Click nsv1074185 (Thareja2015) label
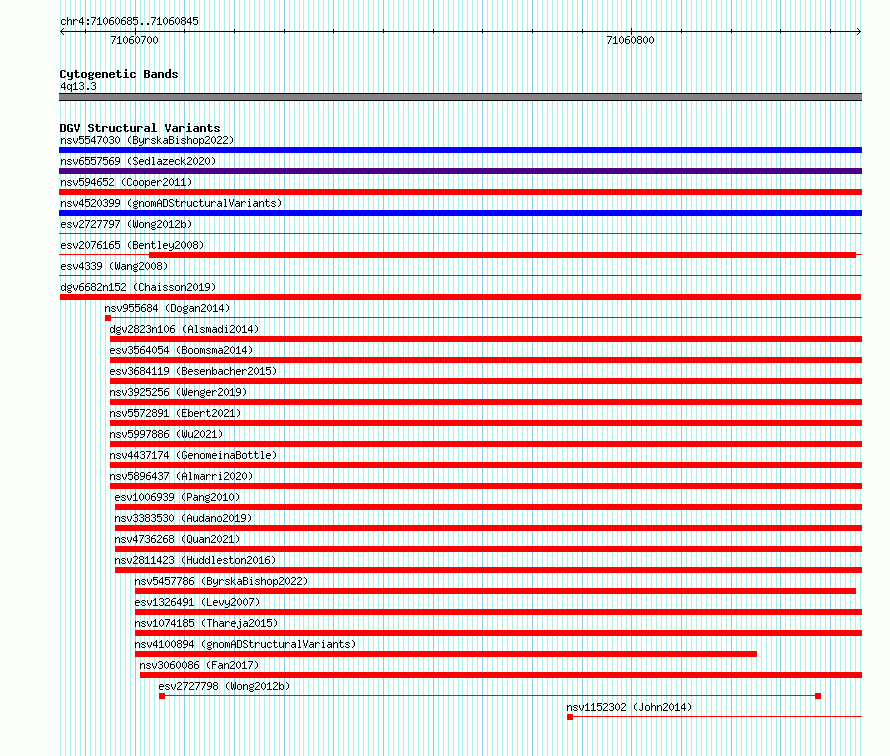The image size is (890, 756). (x=206, y=623)
